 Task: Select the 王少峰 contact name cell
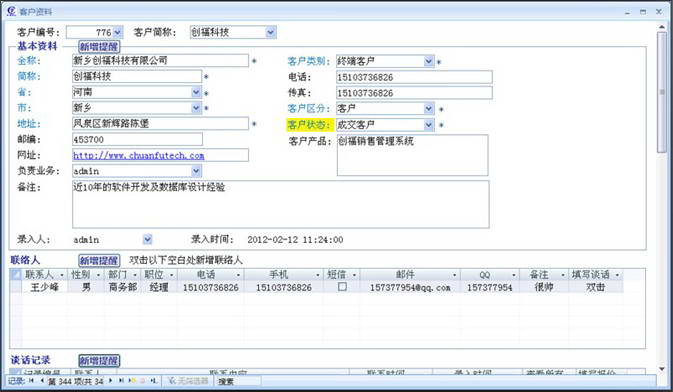(x=44, y=287)
